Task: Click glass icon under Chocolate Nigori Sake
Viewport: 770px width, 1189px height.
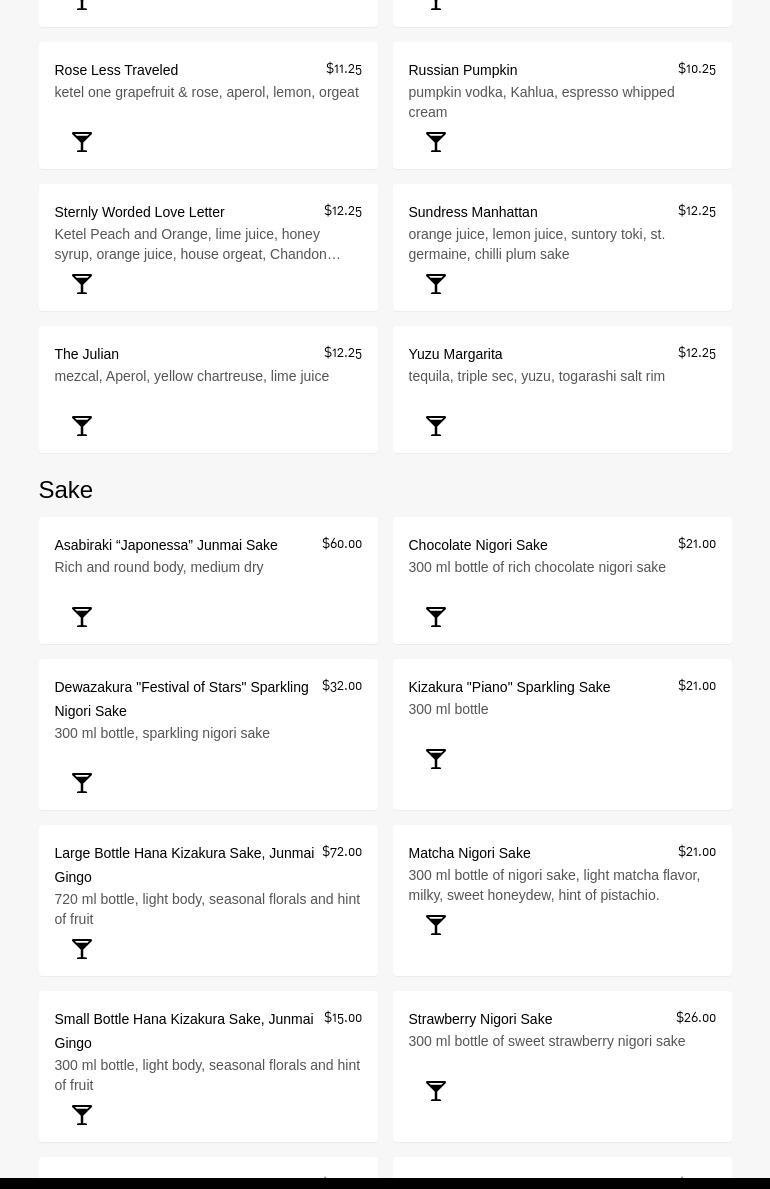Action: 436,617
